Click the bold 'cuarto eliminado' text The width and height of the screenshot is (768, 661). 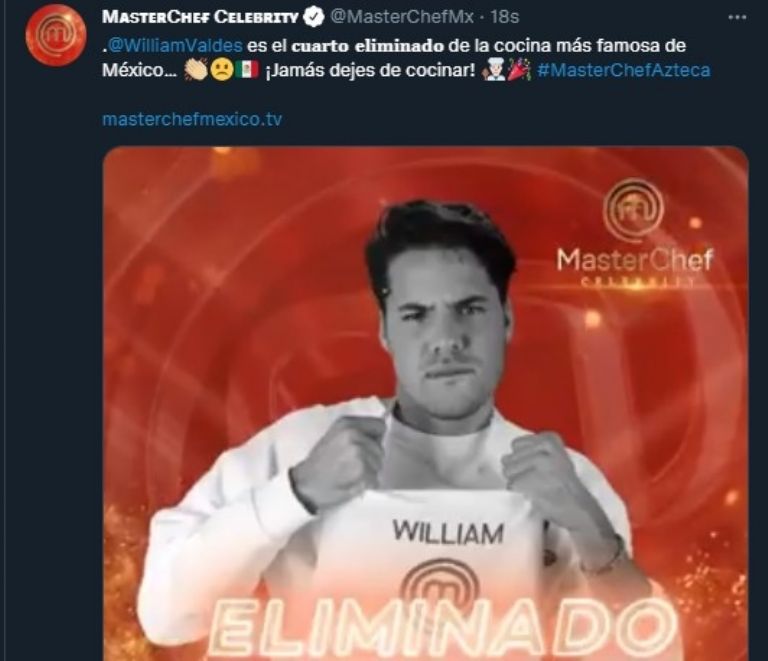(x=367, y=46)
